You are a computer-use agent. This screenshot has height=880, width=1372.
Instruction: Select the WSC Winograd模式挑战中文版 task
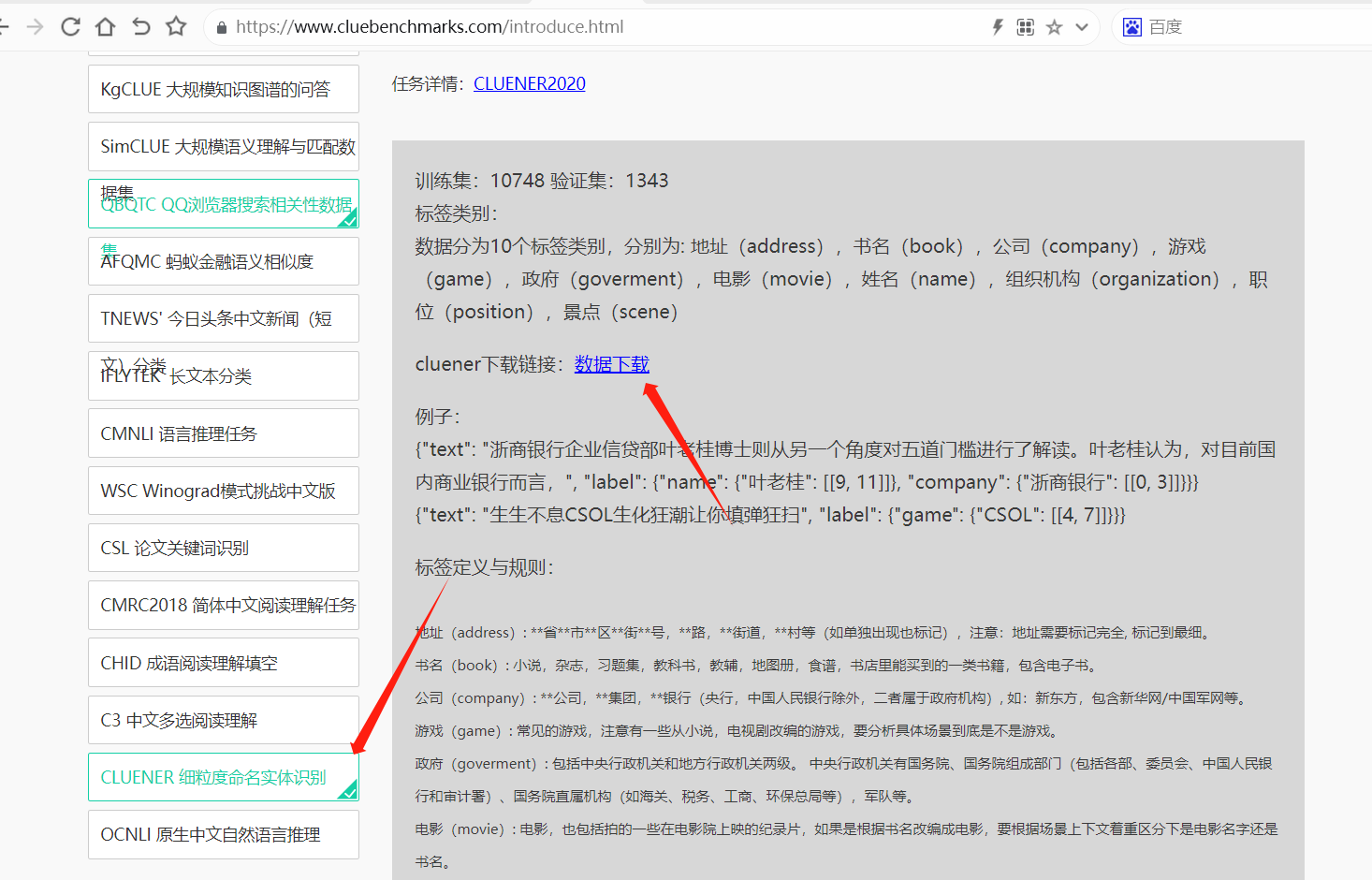(223, 490)
